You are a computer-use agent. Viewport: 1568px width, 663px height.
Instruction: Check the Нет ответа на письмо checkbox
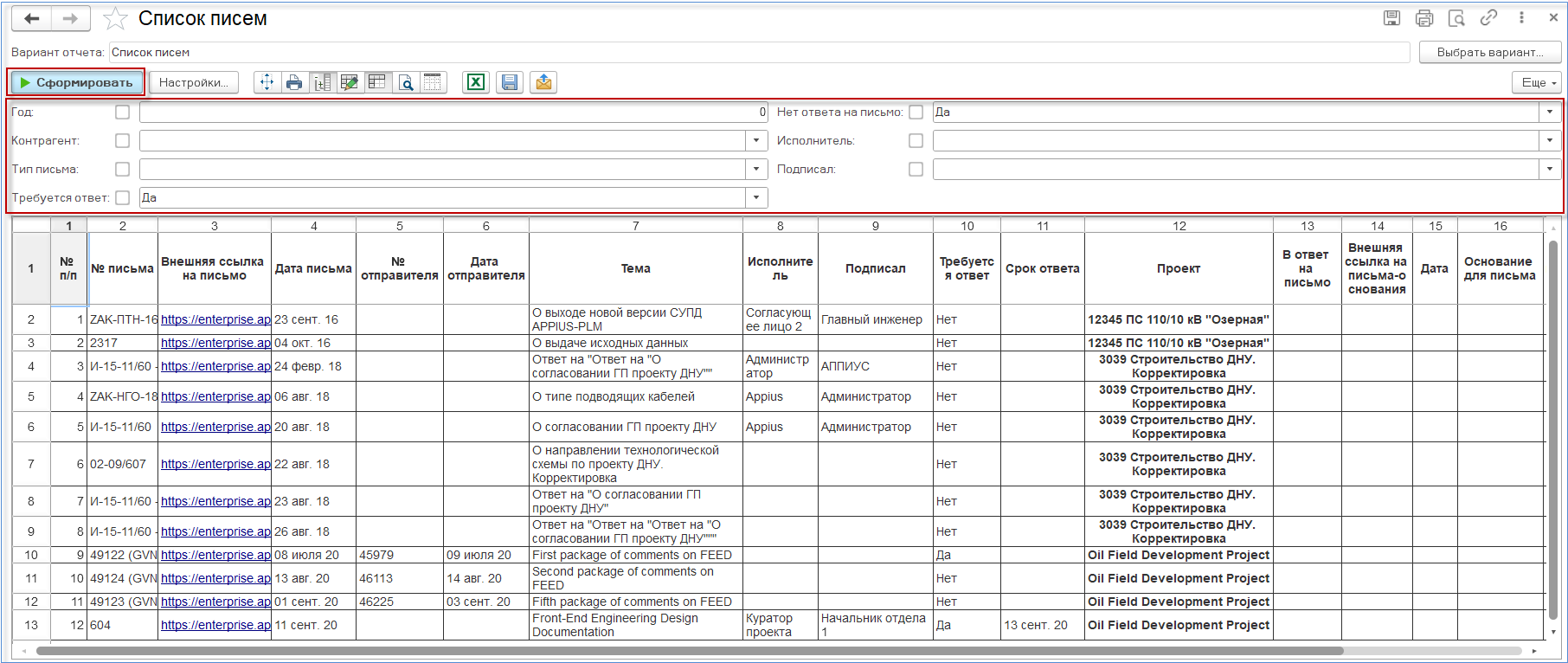point(916,112)
